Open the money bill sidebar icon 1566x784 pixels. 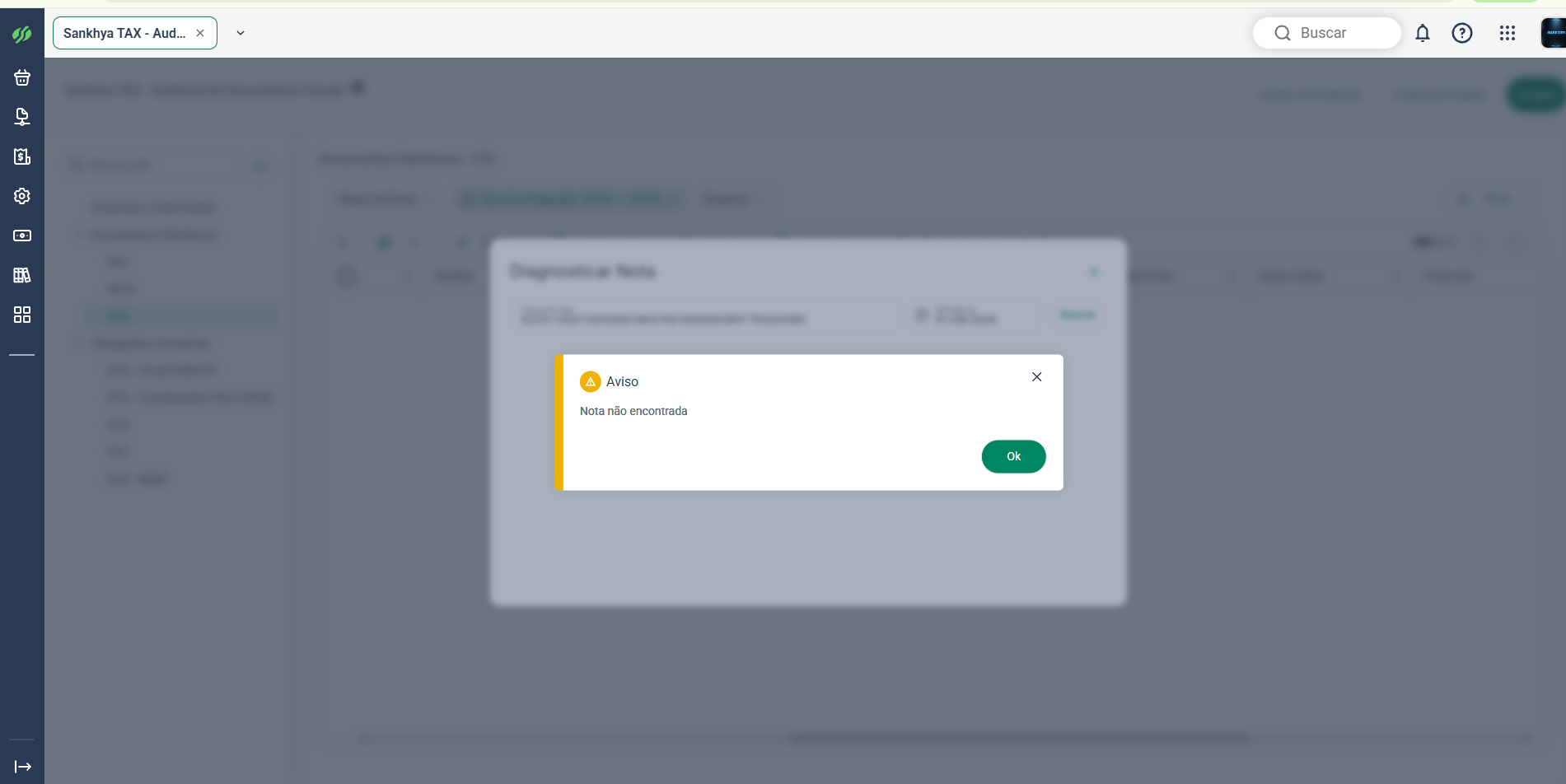point(22,236)
